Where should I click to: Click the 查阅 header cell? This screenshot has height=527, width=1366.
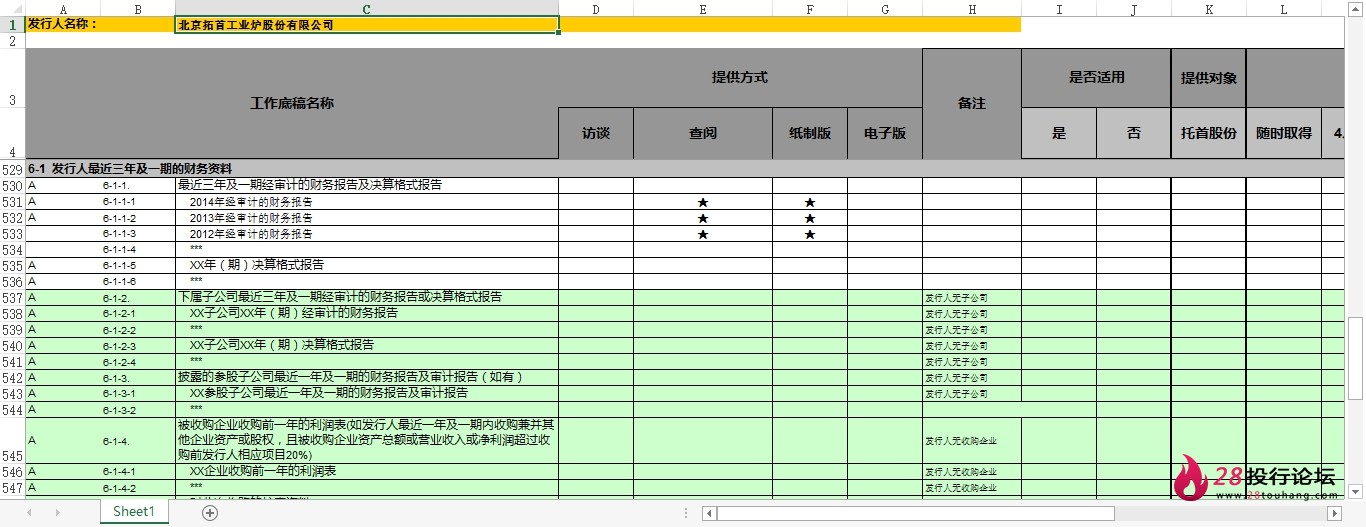[x=703, y=133]
